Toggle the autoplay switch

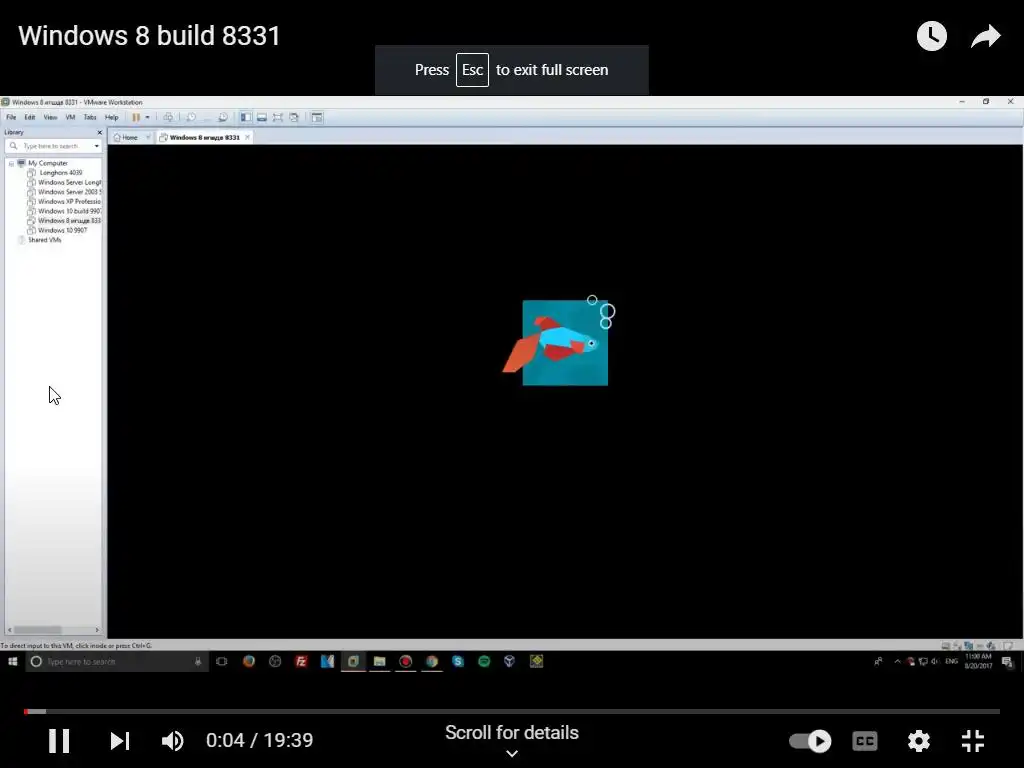click(x=810, y=741)
